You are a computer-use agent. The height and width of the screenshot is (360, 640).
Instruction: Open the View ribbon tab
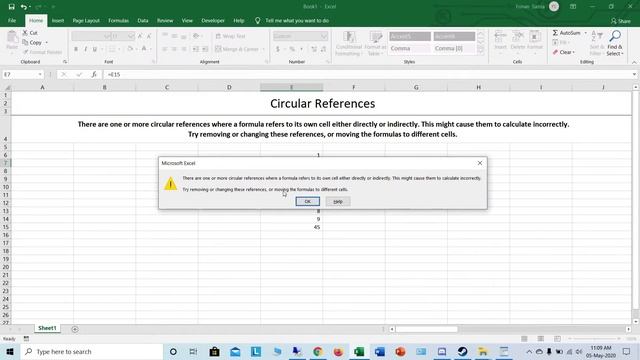click(x=187, y=20)
